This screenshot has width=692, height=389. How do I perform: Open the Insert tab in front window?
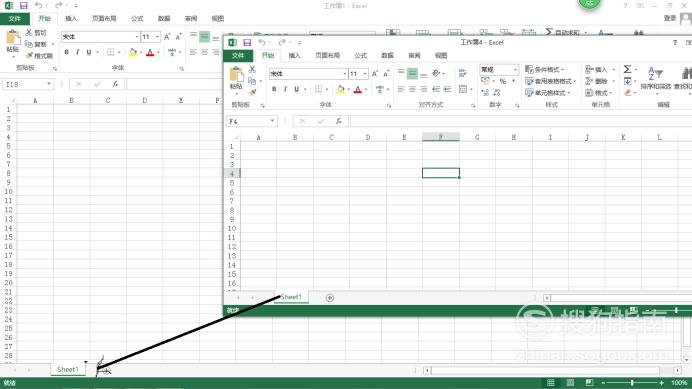pos(294,56)
